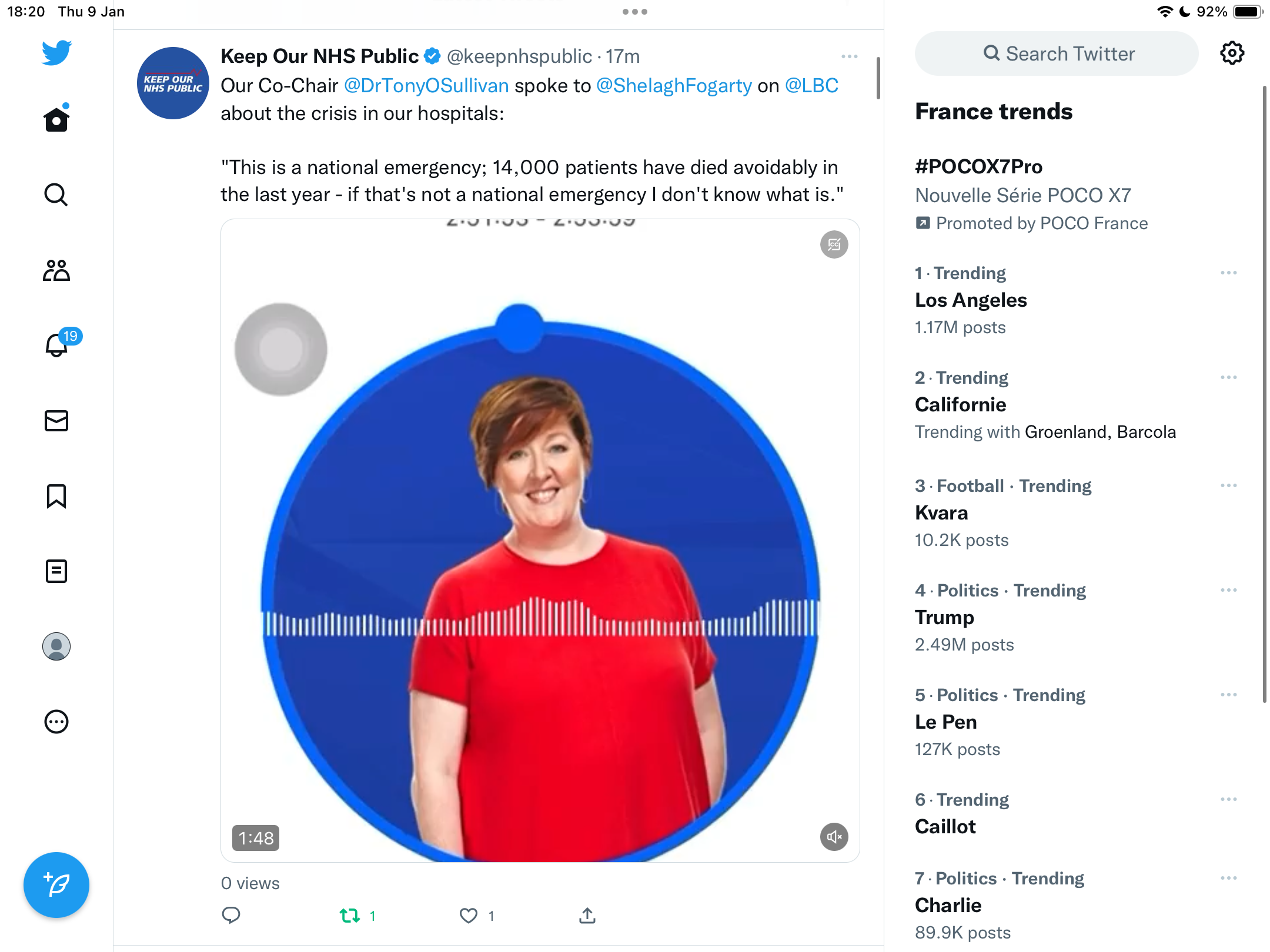The image size is (1270, 952).
Task: Tap Promoted by POCO France label
Action: point(1032,223)
